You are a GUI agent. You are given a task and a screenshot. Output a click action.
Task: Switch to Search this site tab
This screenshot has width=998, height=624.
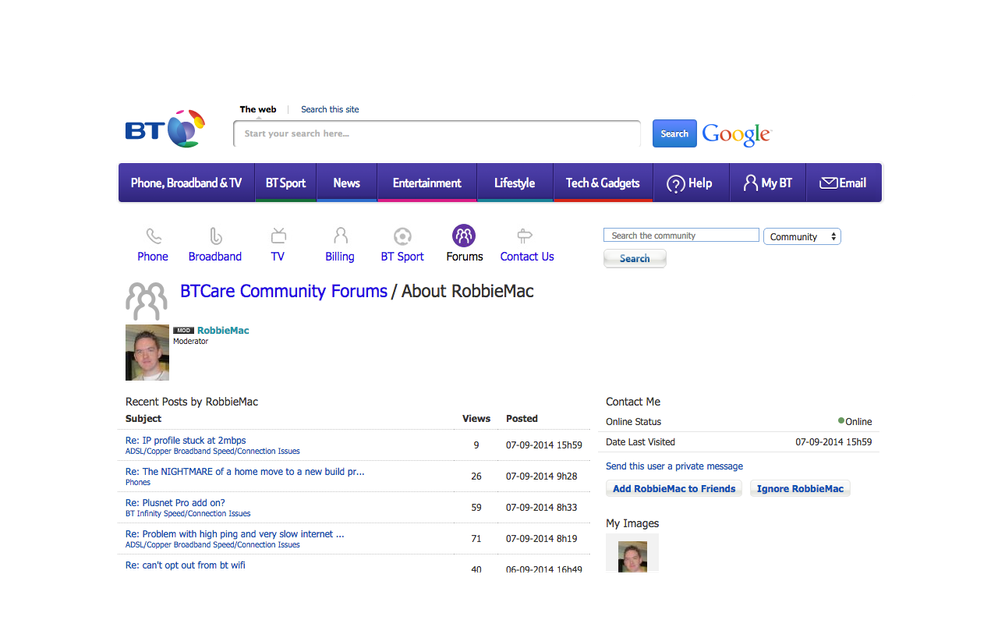[x=330, y=110]
